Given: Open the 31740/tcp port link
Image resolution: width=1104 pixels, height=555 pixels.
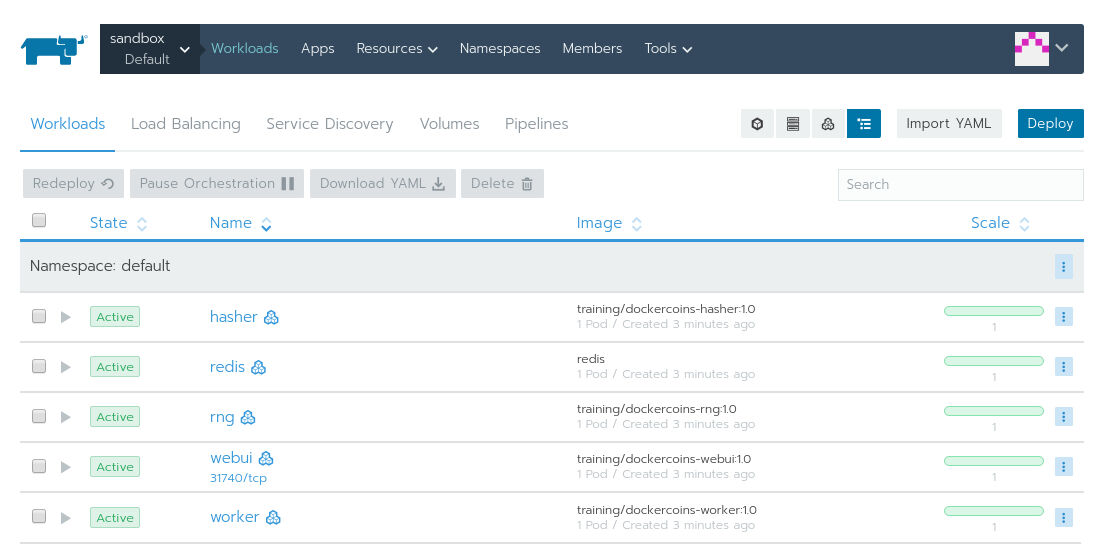Looking at the screenshot, I should pos(238,478).
